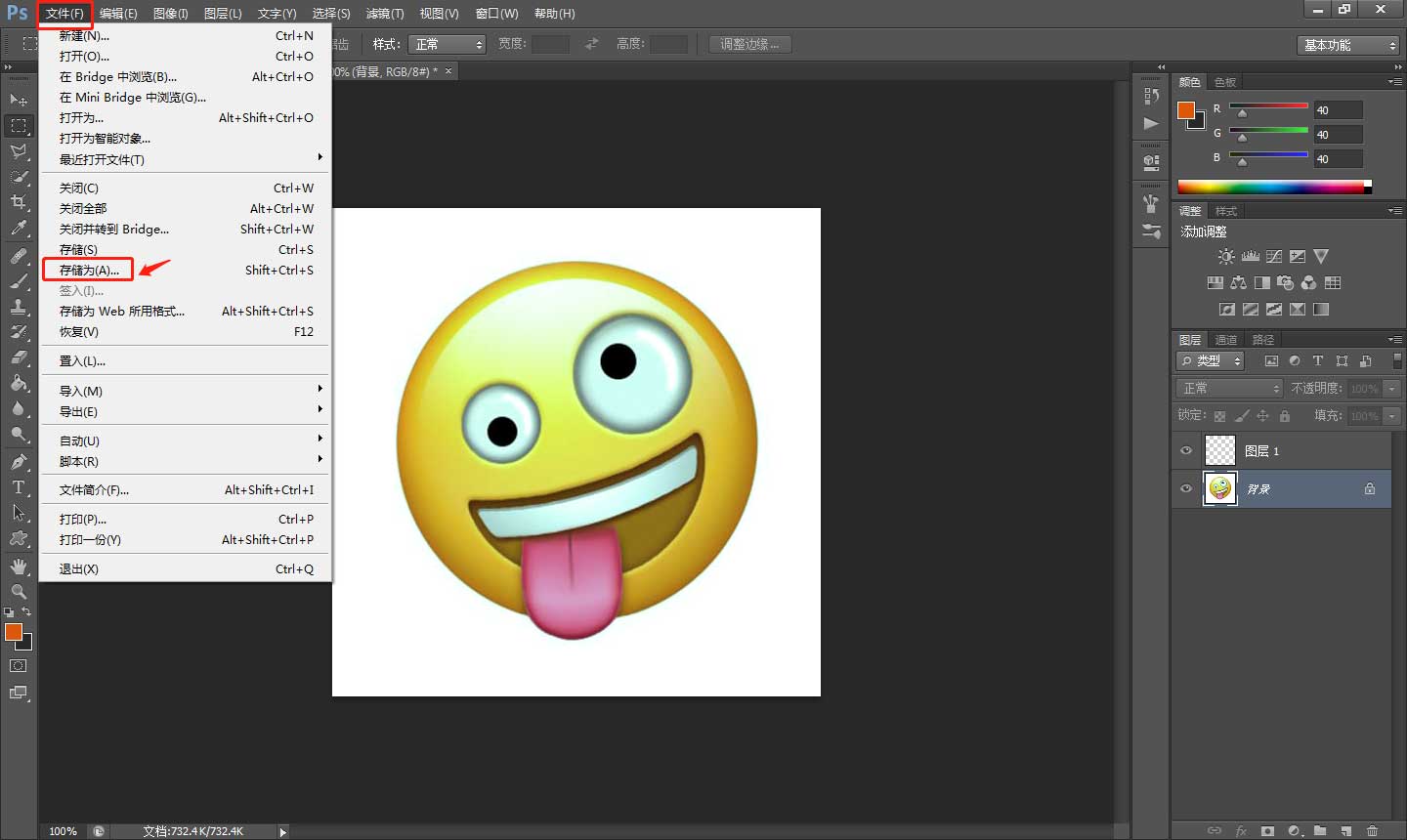
Task: Select the Crop tool in toolbar
Action: point(19,202)
